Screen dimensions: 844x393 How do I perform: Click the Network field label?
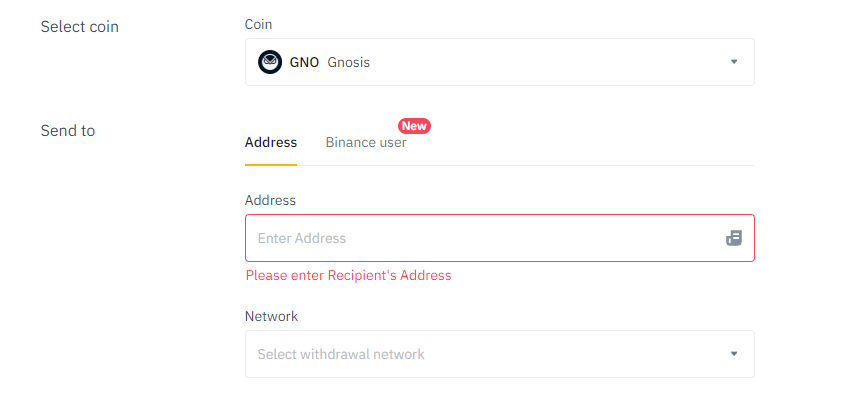tap(271, 317)
